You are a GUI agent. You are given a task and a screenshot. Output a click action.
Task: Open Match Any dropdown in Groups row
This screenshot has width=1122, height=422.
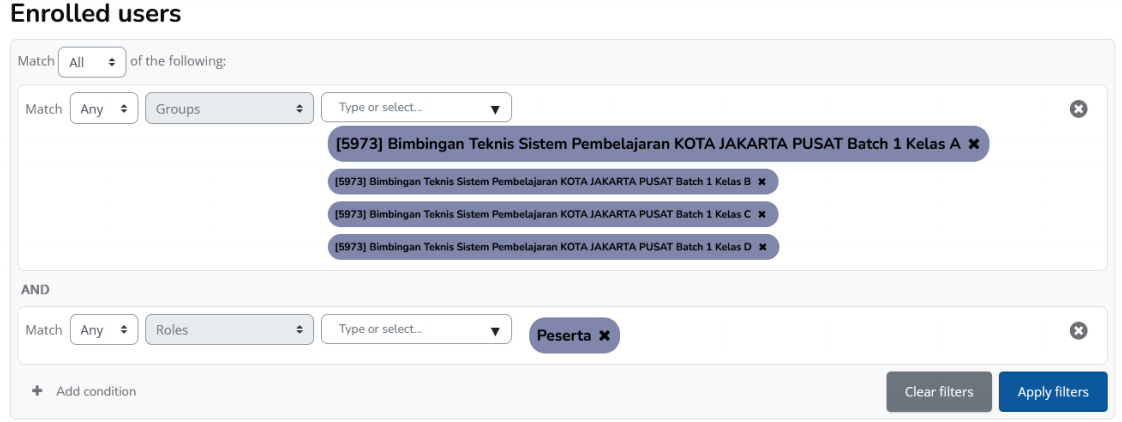tap(103, 109)
